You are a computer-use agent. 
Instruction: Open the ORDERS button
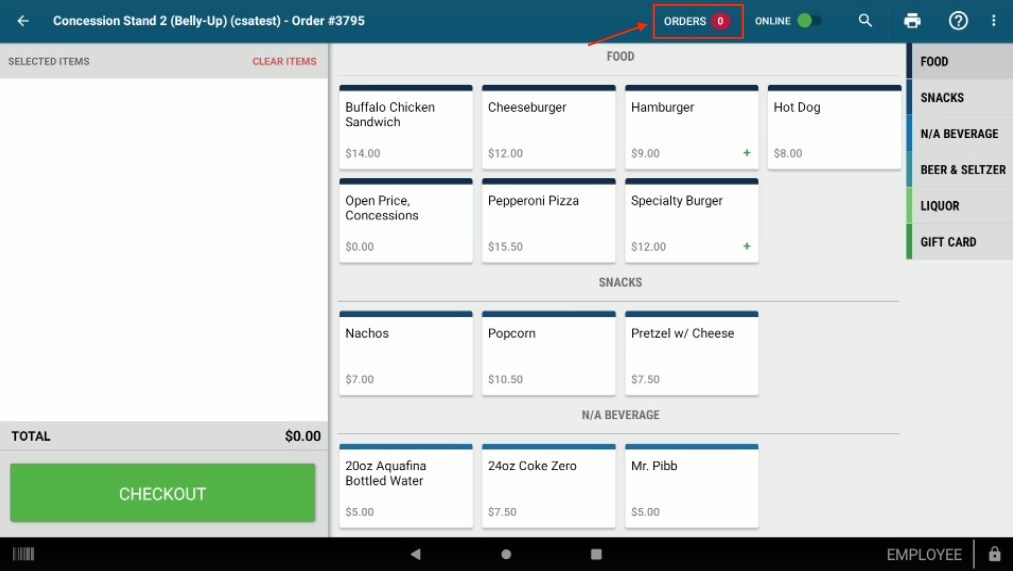[698, 21]
